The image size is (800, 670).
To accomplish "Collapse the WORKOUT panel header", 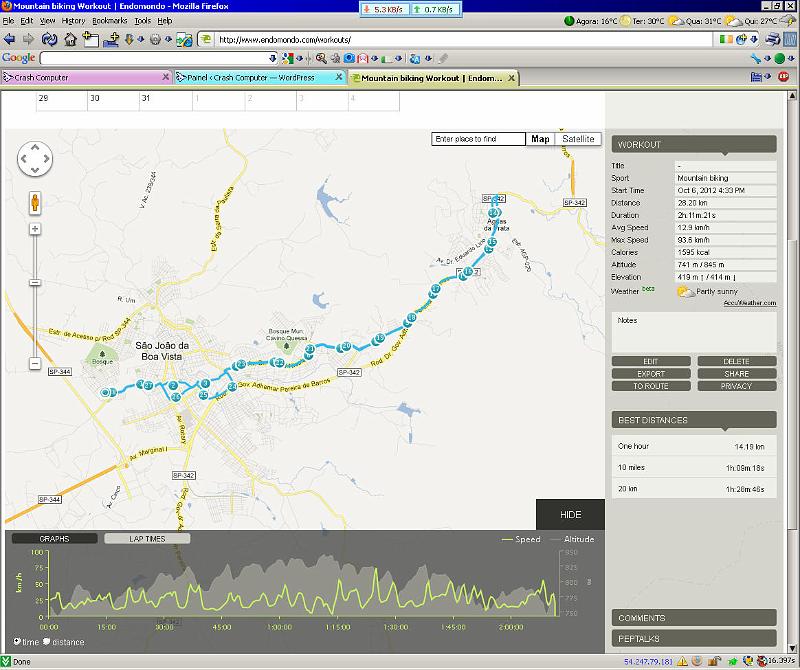I will pyautogui.click(x=694, y=145).
